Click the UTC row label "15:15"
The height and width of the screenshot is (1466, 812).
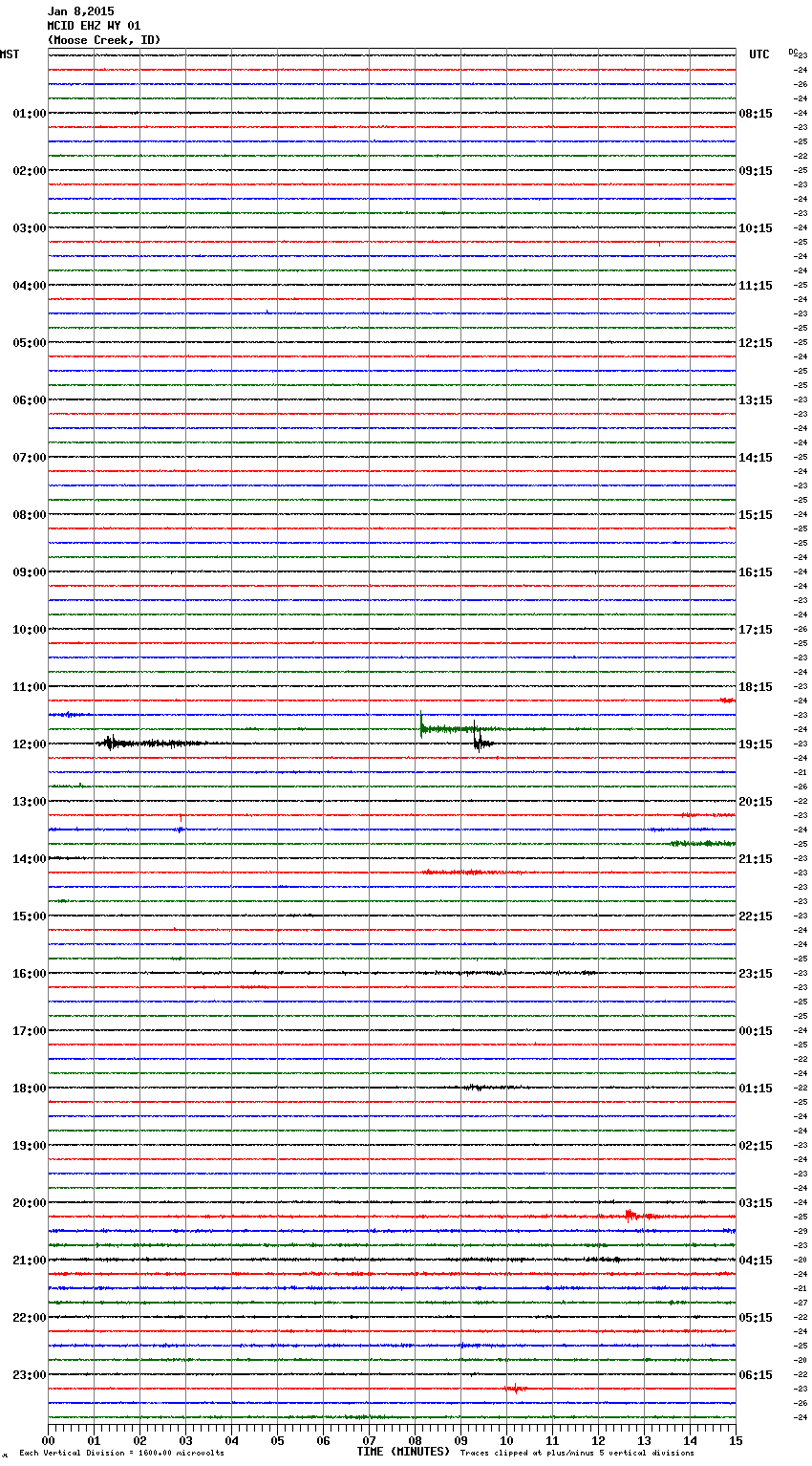756,515
